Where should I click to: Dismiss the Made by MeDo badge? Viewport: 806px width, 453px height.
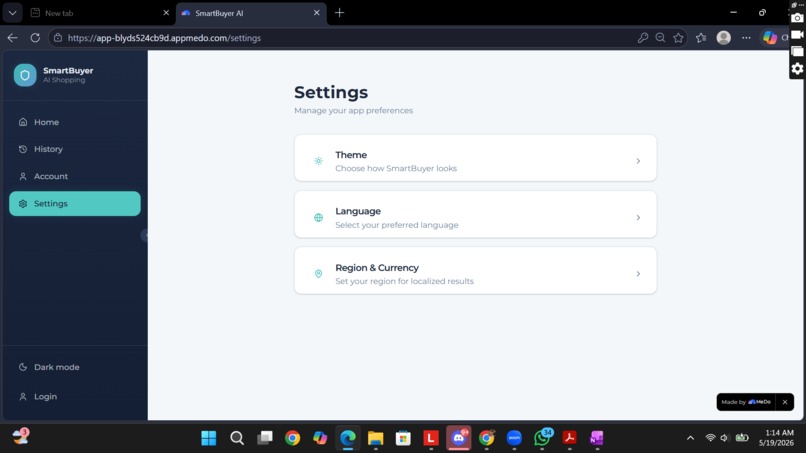click(785, 402)
